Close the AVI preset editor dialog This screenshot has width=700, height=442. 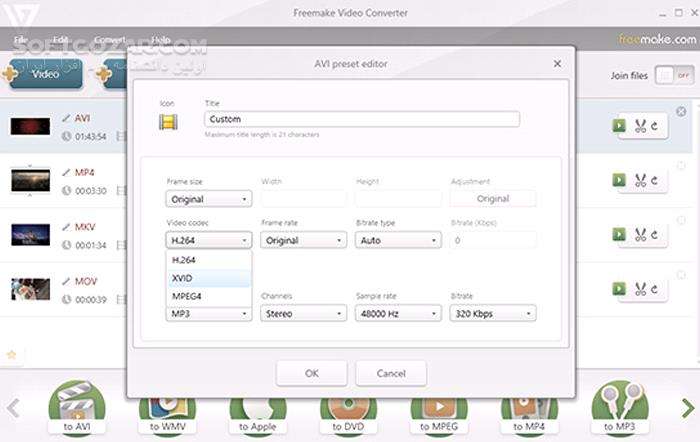click(557, 64)
